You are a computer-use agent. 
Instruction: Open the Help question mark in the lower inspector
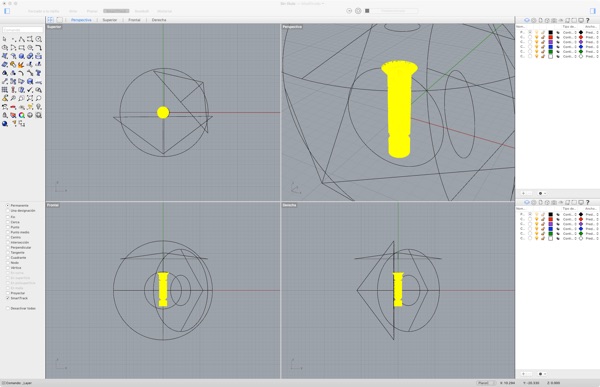pos(587,202)
